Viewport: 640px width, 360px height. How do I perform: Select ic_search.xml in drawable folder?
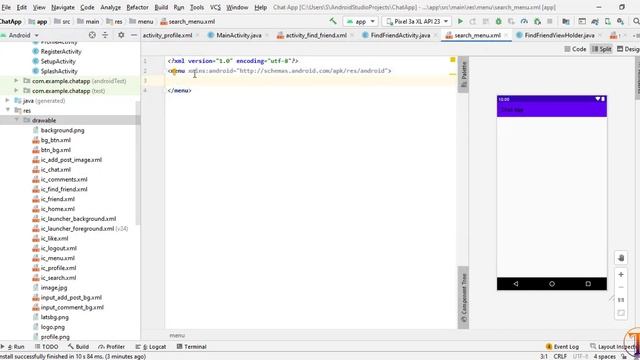(58, 278)
